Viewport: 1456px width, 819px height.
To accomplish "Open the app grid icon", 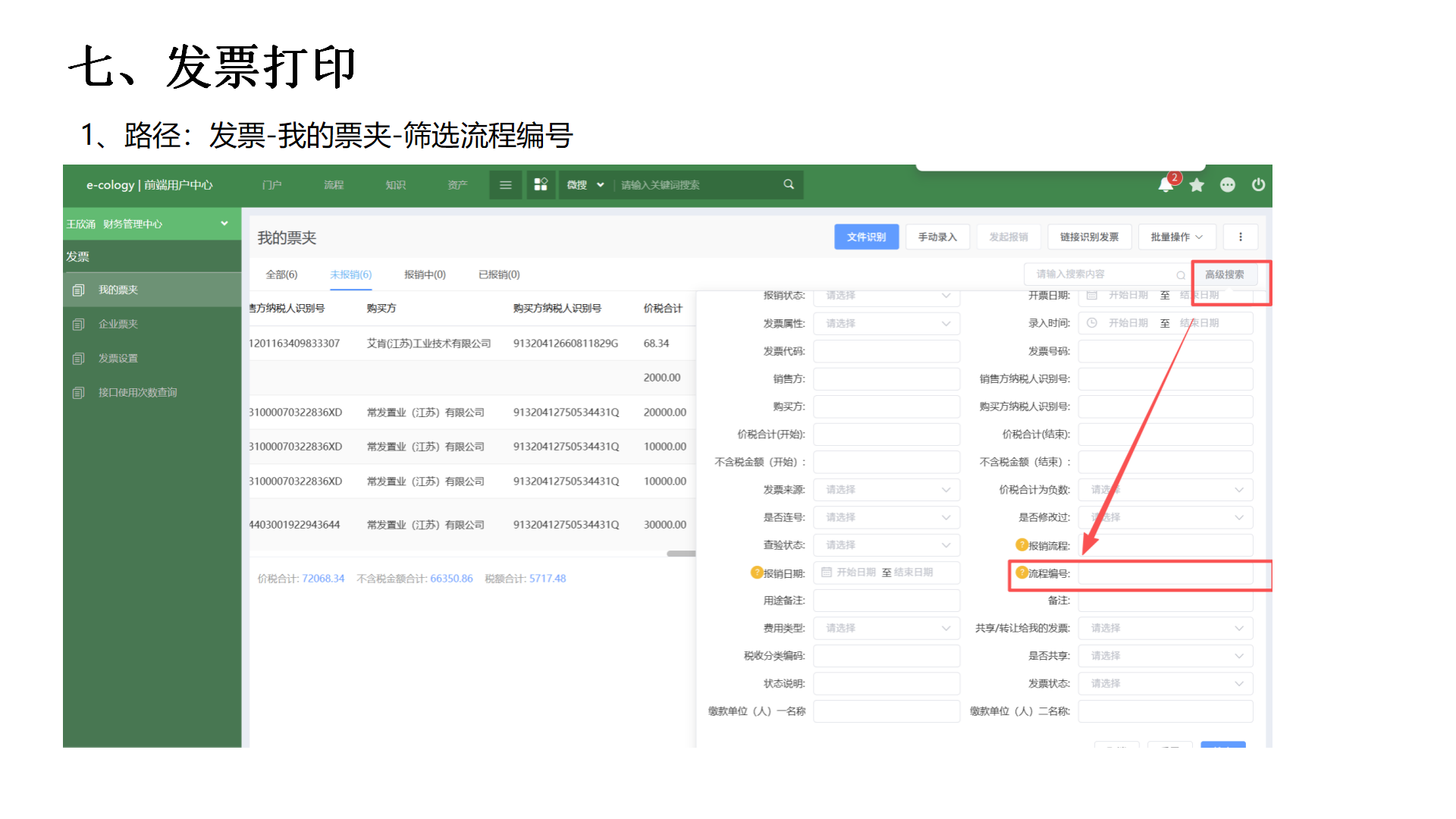I will 541,185.
